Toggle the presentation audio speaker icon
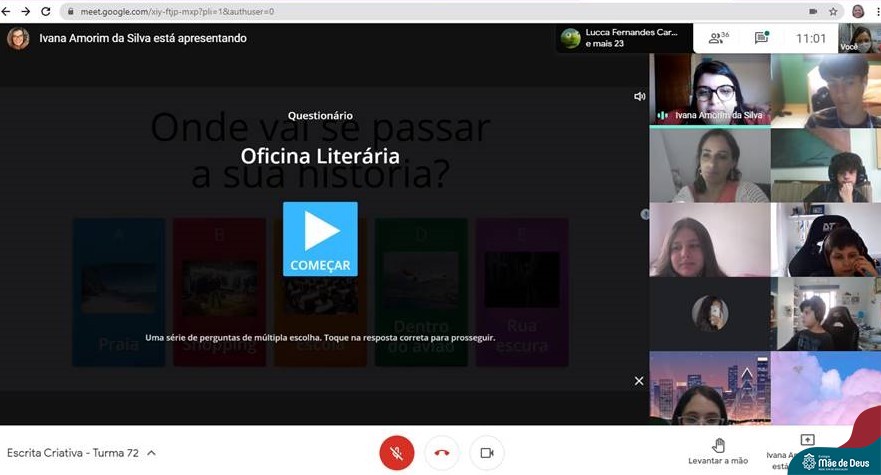The image size is (881, 475). [640, 96]
